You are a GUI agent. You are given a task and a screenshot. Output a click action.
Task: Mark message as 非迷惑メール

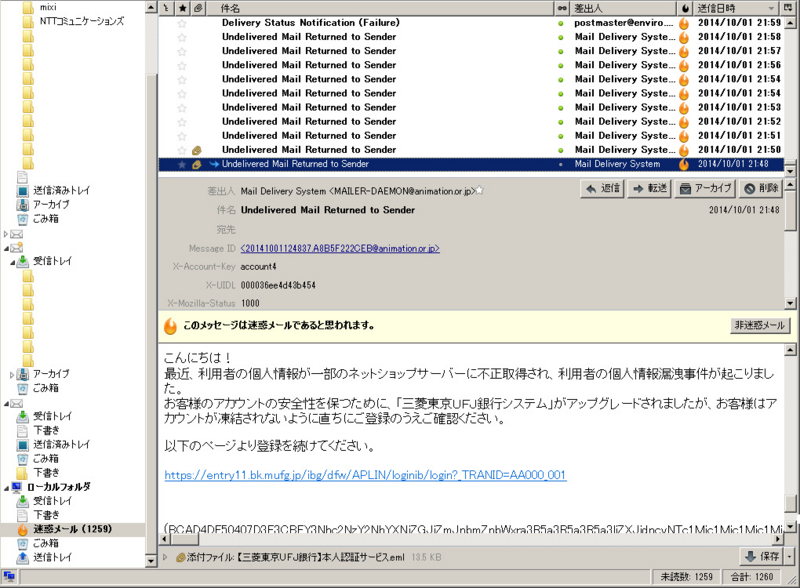click(760, 326)
